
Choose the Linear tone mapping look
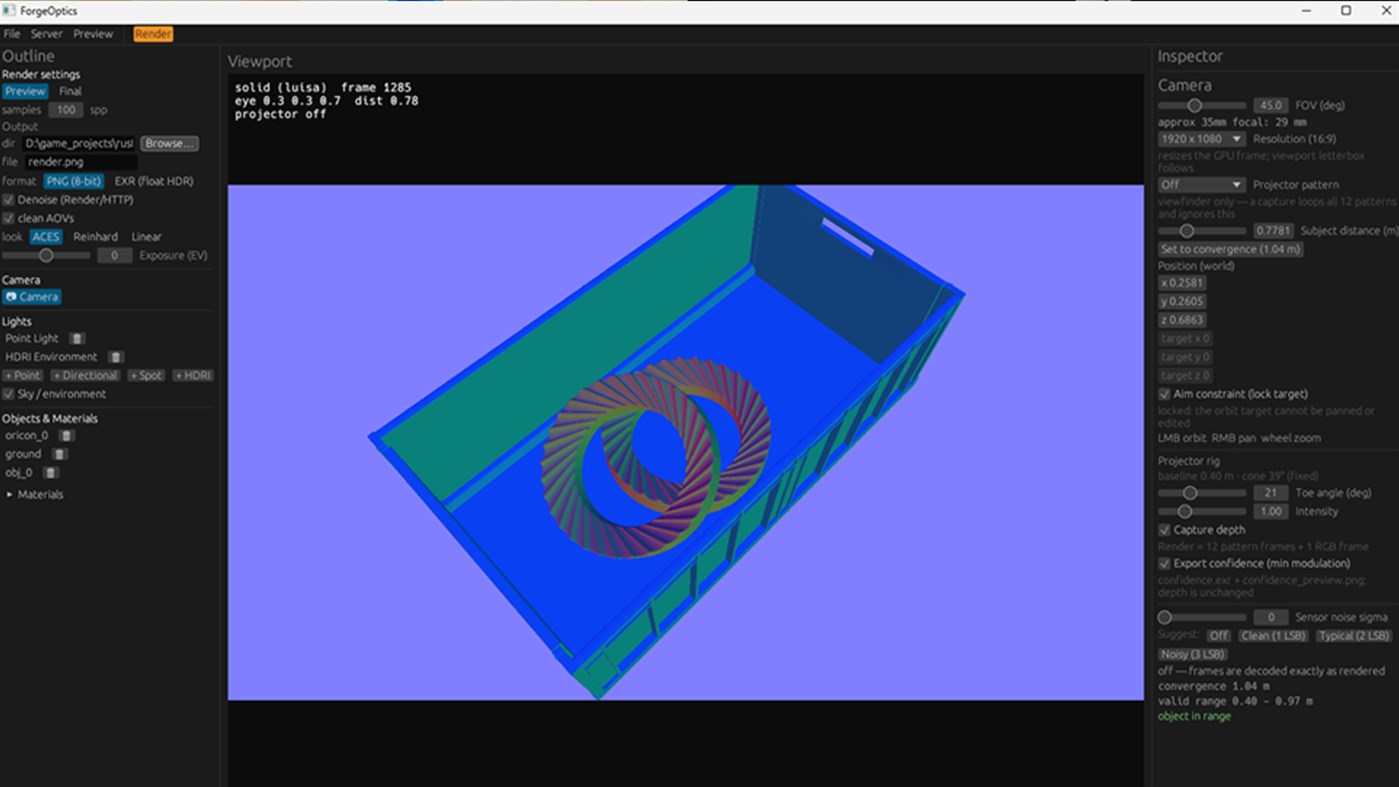(x=146, y=237)
